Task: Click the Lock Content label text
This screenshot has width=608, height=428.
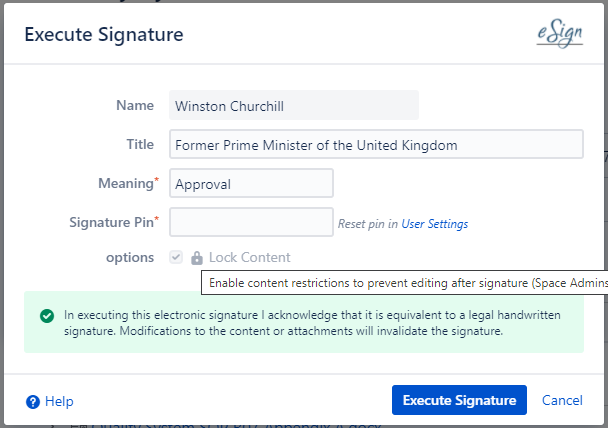Action: (x=249, y=258)
